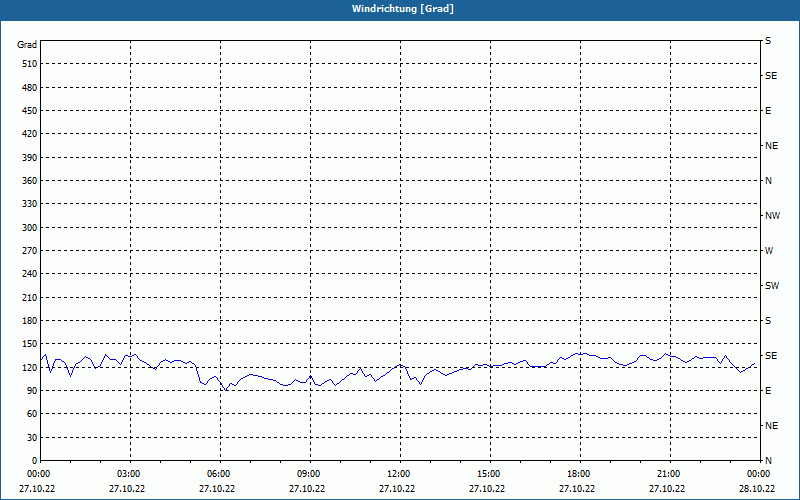Click the blue wind line dip near 06:00
Screen dimensions: 800x500
click(225, 390)
